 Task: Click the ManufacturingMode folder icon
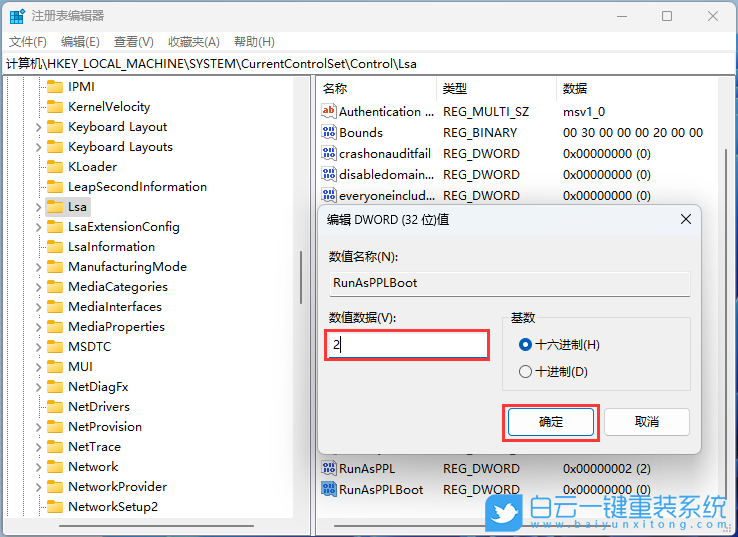coord(55,267)
